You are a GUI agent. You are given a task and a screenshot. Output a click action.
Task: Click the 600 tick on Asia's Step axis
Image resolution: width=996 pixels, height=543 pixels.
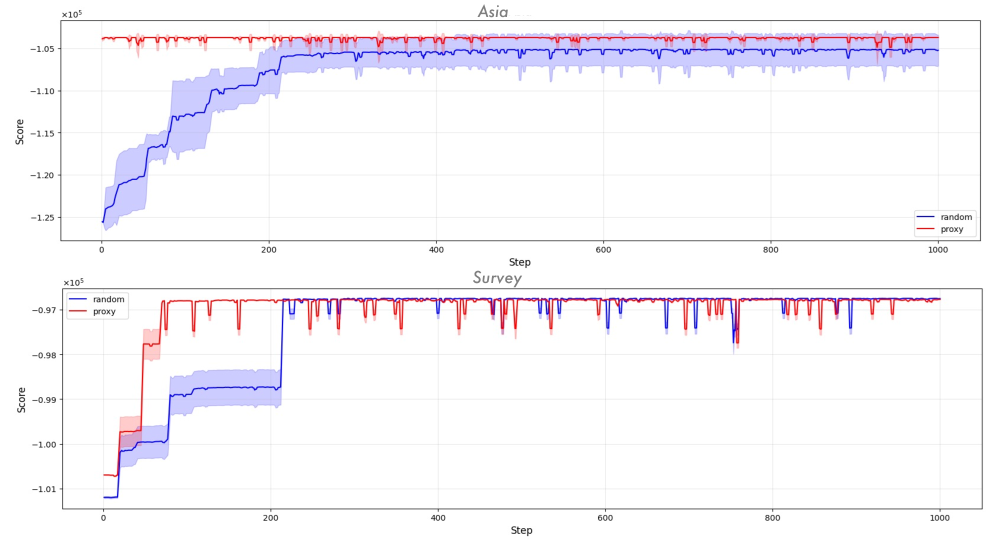(603, 250)
